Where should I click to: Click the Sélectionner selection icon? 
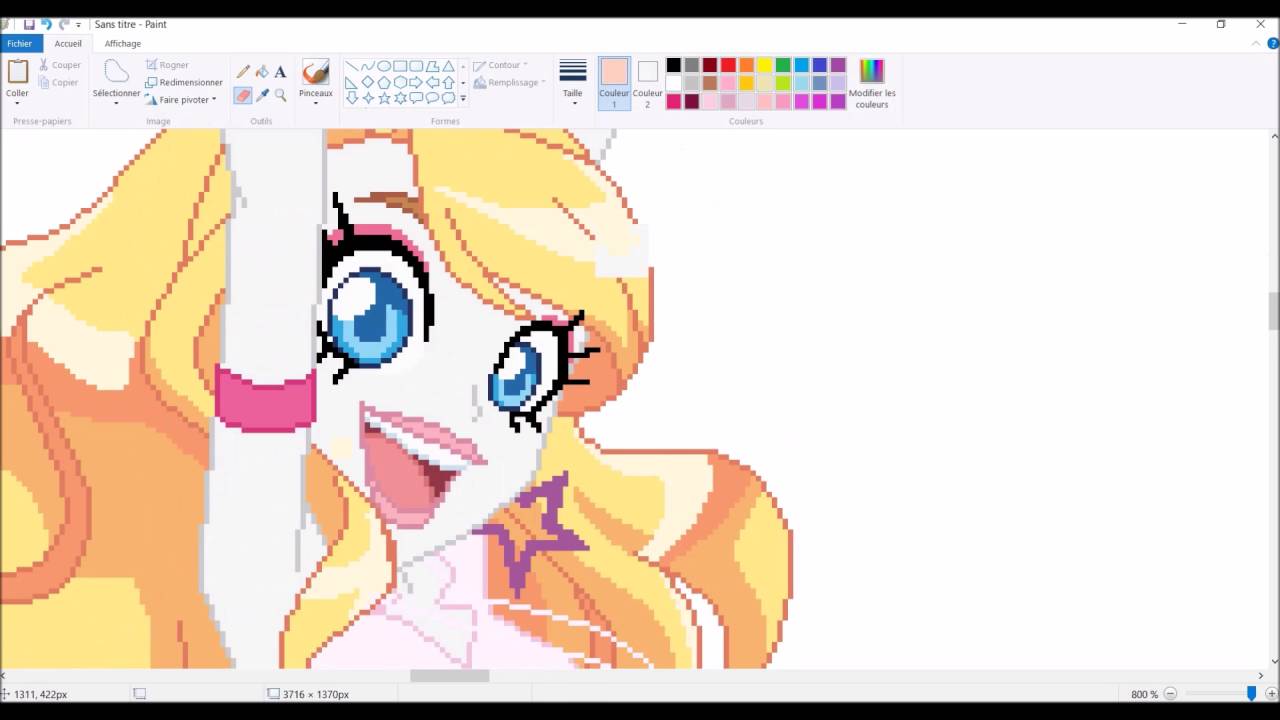coord(117,72)
